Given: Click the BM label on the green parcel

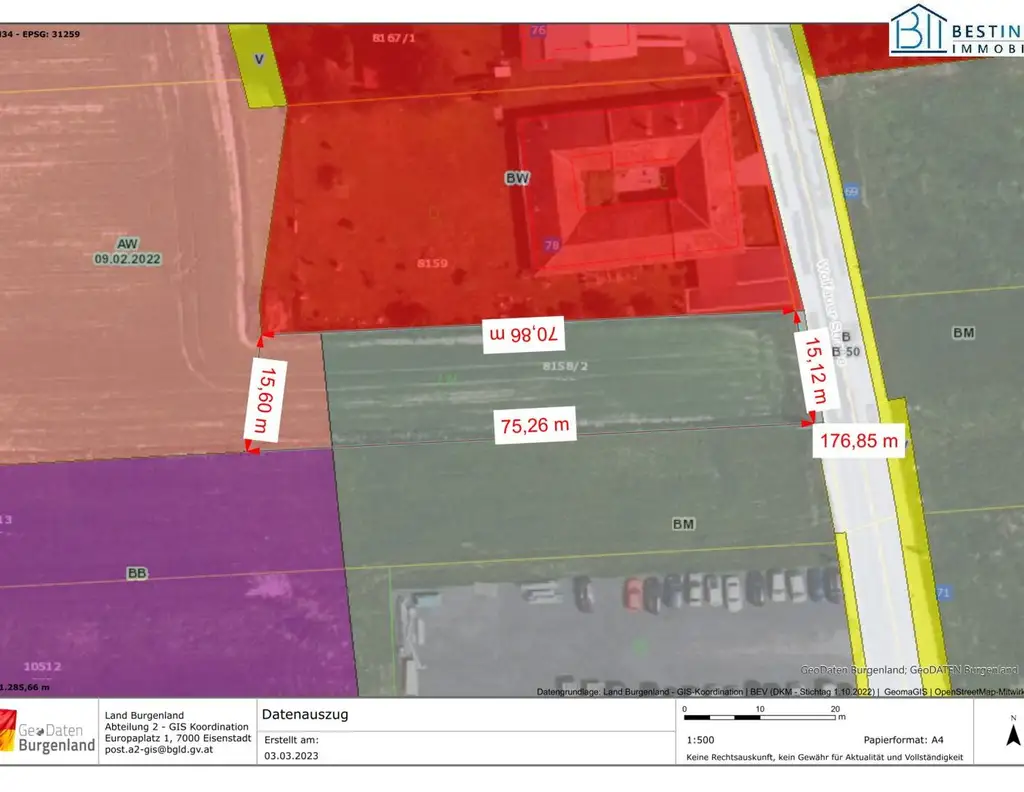Looking at the screenshot, I should point(682,521).
